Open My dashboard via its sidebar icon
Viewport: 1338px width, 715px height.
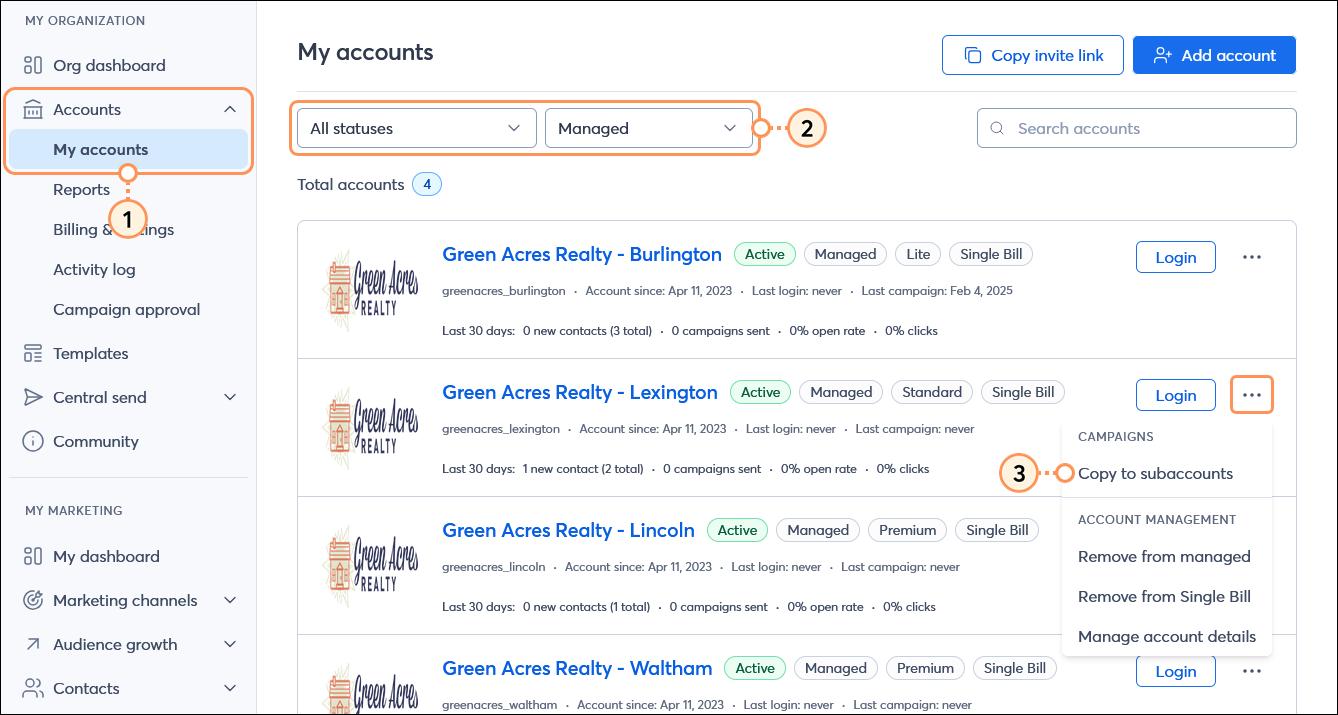[31, 556]
